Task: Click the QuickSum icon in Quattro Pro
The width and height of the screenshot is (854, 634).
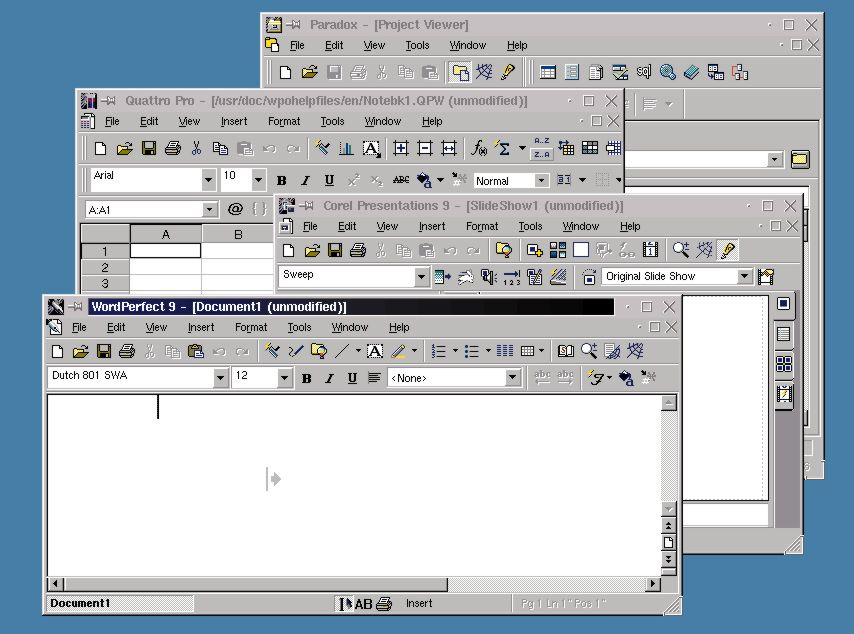Action: click(504, 148)
